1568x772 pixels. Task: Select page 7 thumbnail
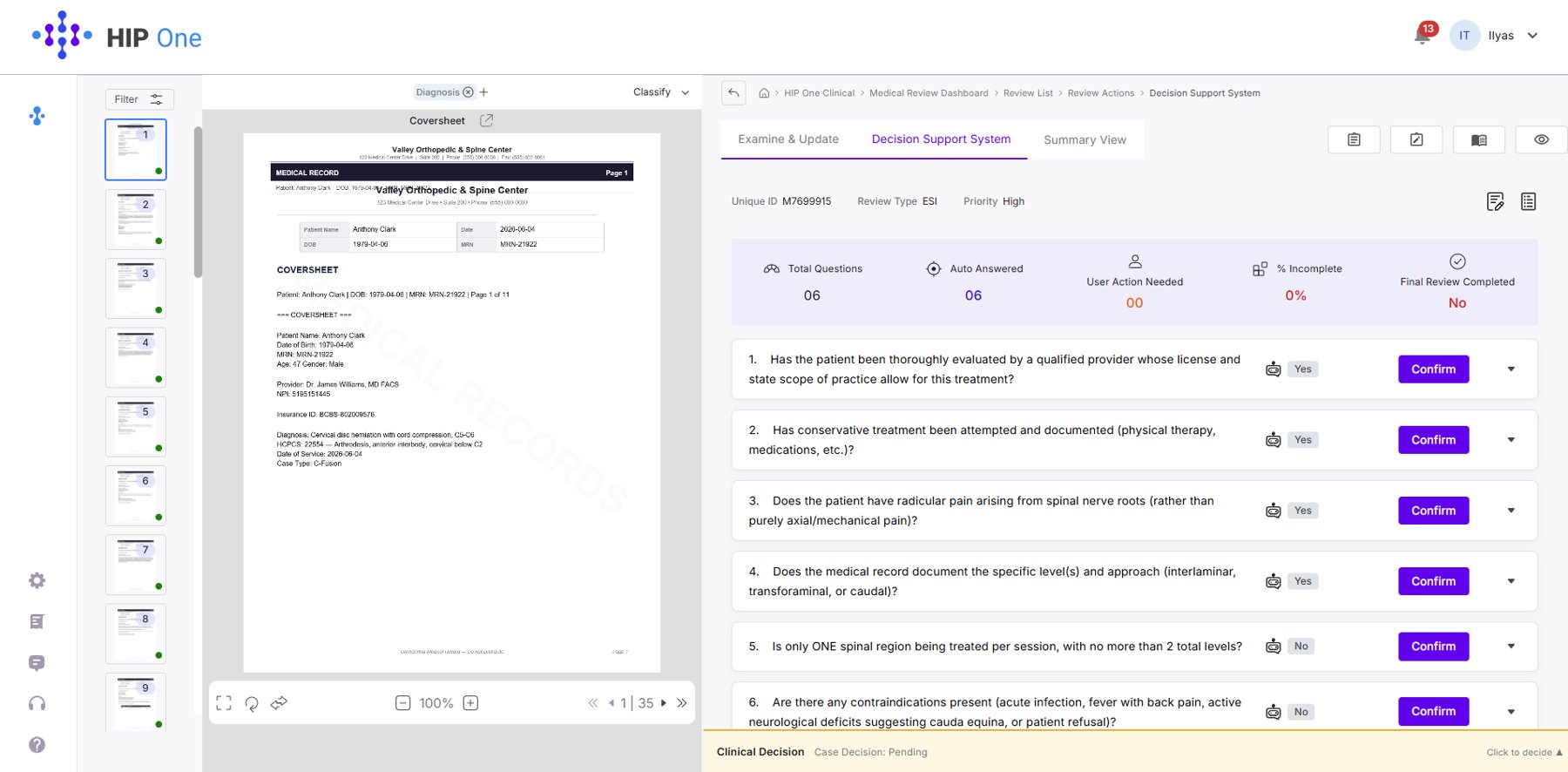coord(136,565)
